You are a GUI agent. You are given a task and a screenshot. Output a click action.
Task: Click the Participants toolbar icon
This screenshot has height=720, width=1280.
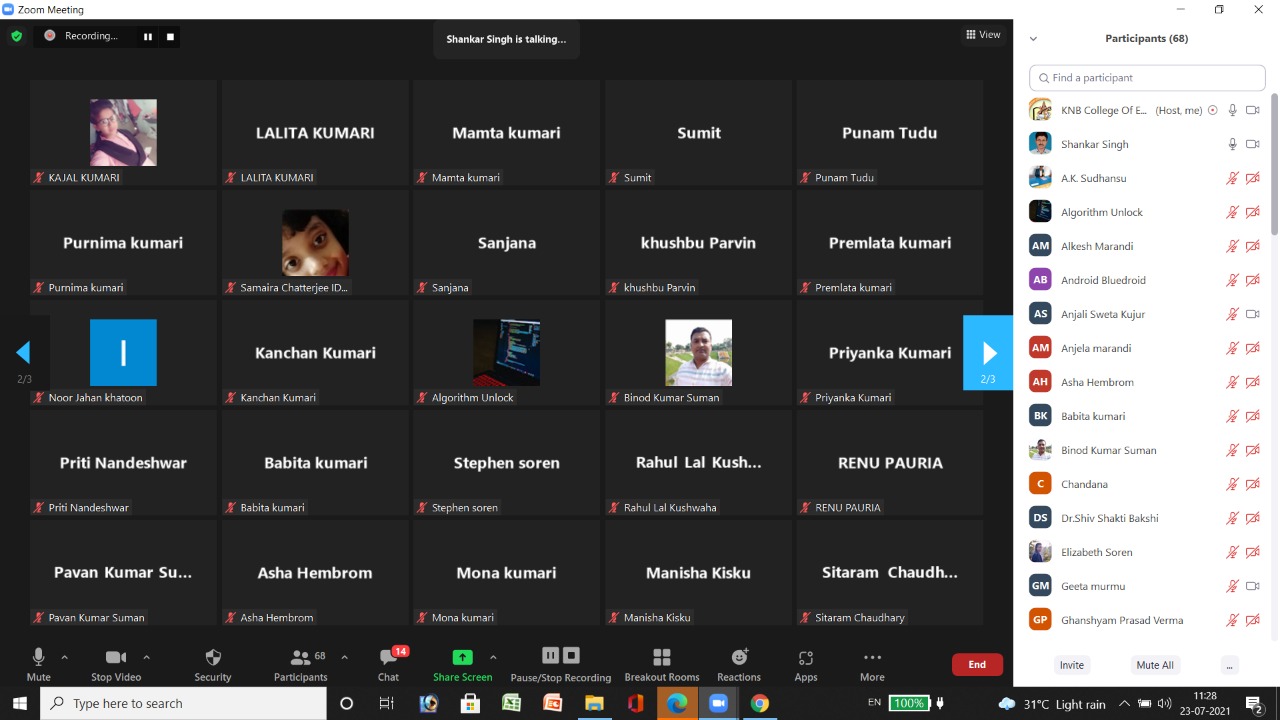click(x=300, y=665)
